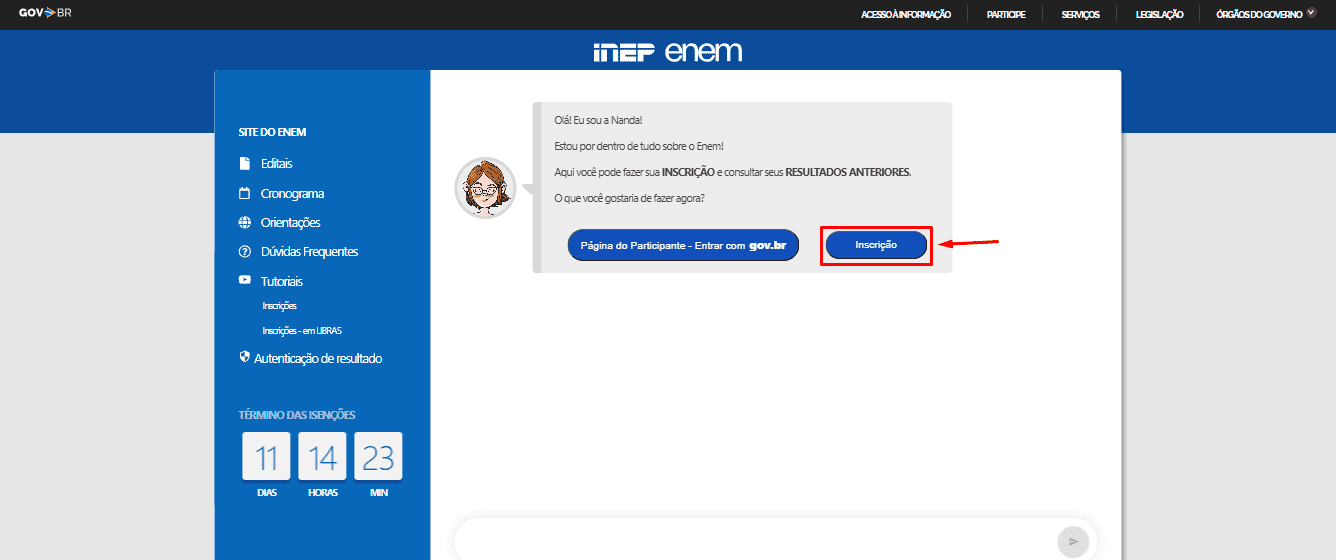Open Inscrições - em LIBRAS tutorial link

click(302, 330)
